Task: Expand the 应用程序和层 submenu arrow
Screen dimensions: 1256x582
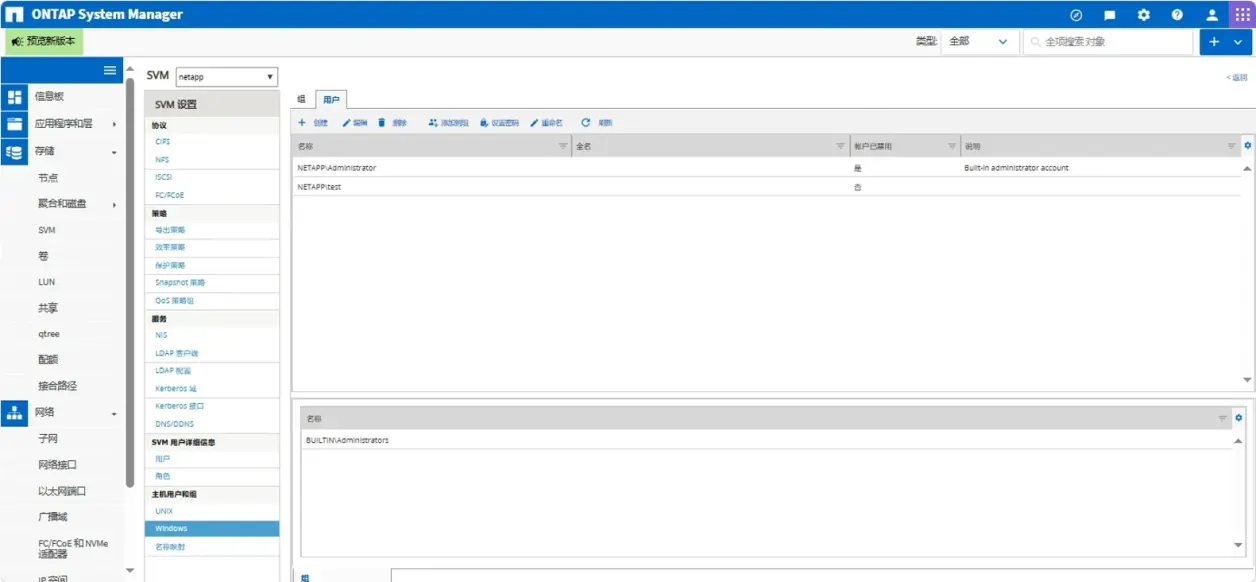Action: coord(114,124)
